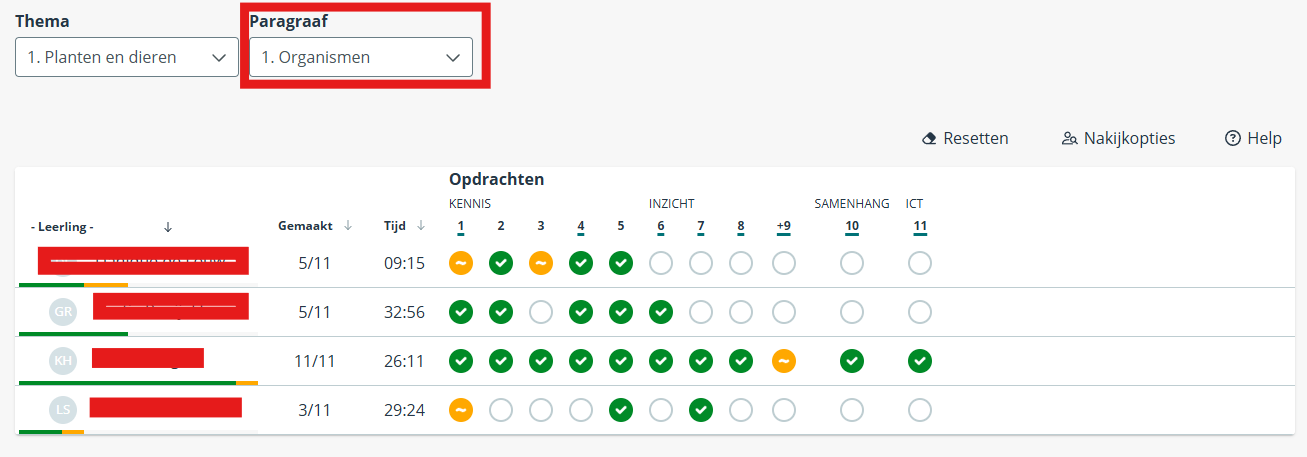Click the Help question mark icon
Screen dimensions: 1307x457
click(1233, 139)
